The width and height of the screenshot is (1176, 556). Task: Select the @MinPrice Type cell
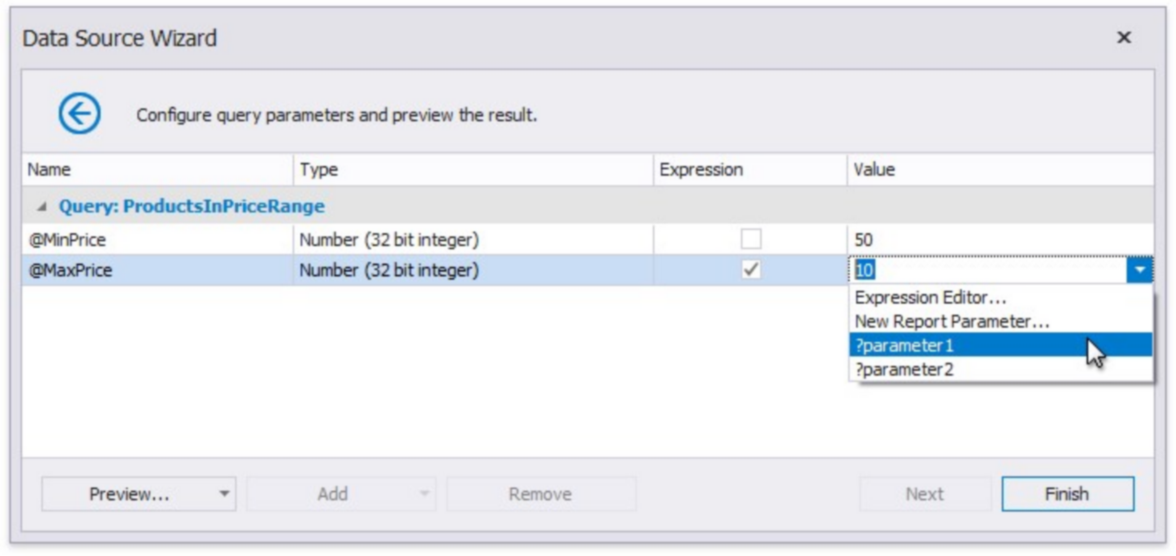(x=472, y=240)
